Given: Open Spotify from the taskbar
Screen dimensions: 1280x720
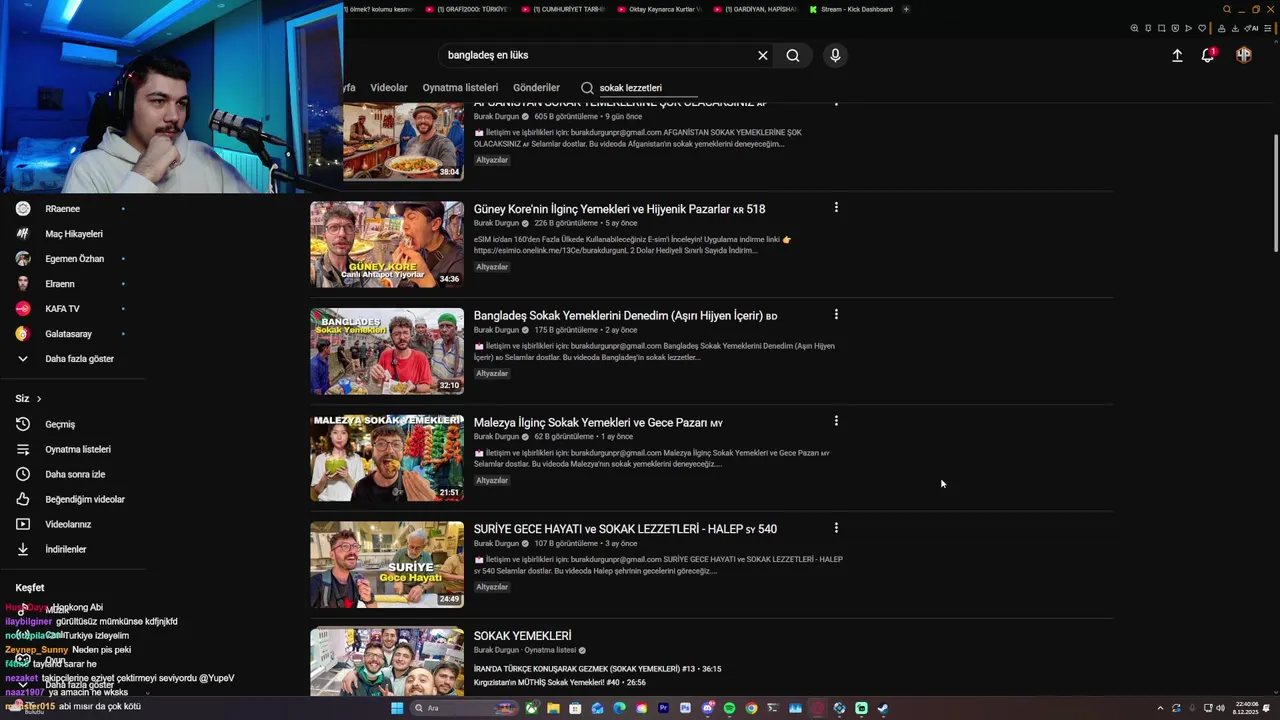Looking at the screenshot, I should [729, 708].
